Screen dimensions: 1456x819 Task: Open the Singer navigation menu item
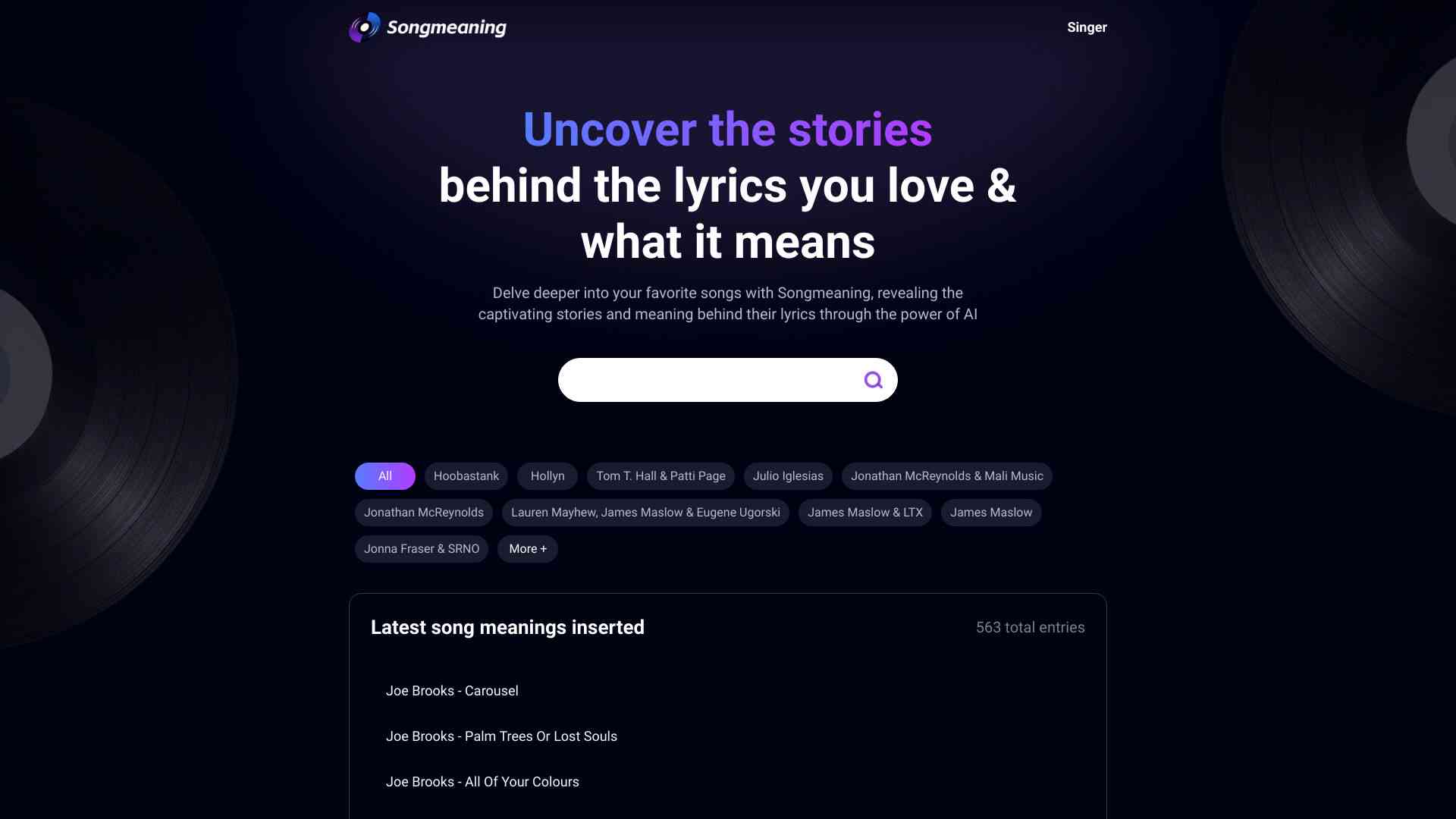point(1087,27)
